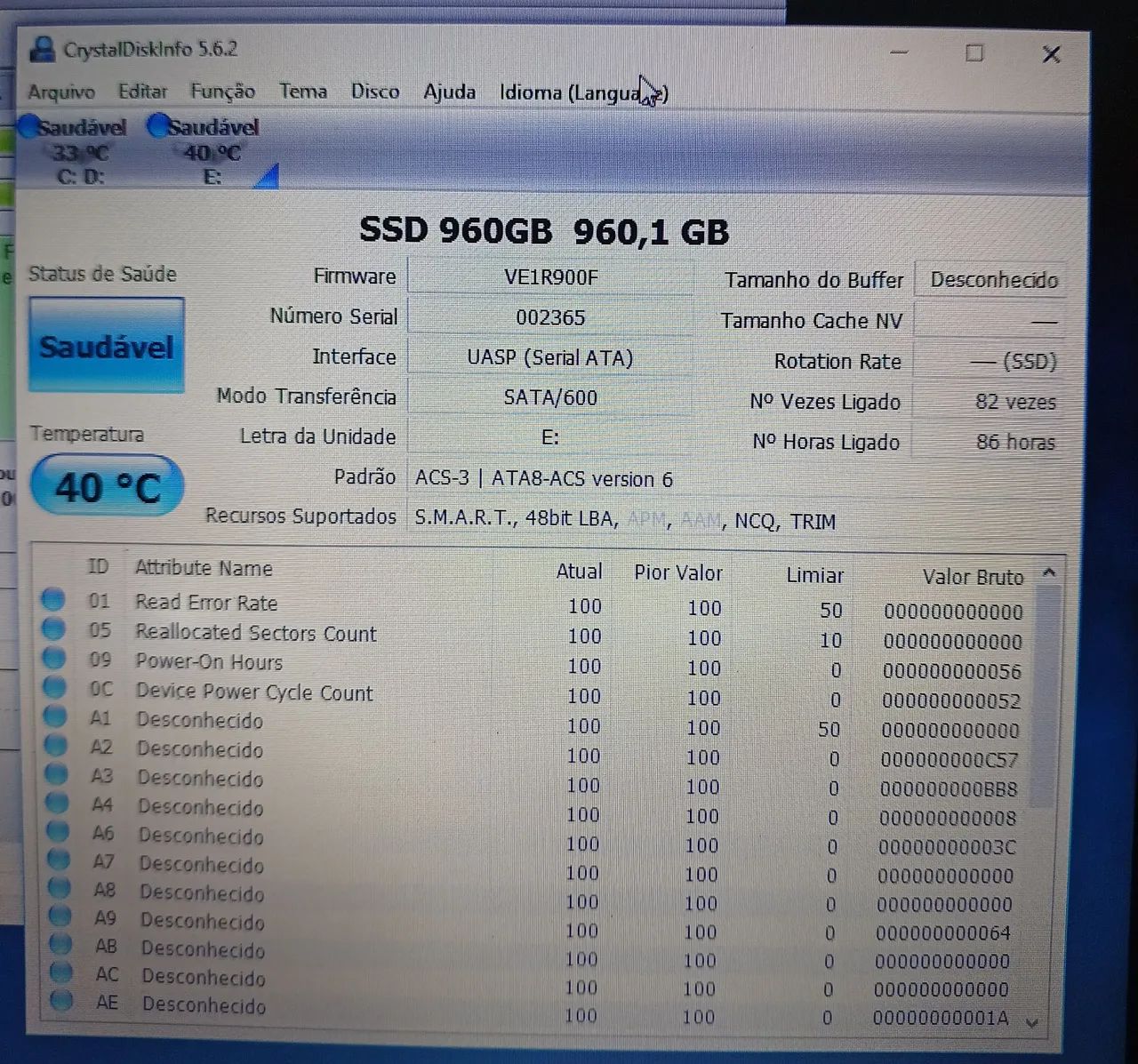Select the E: disk tab at 40 °C
This screenshot has width=1138, height=1064.
point(210,151)
